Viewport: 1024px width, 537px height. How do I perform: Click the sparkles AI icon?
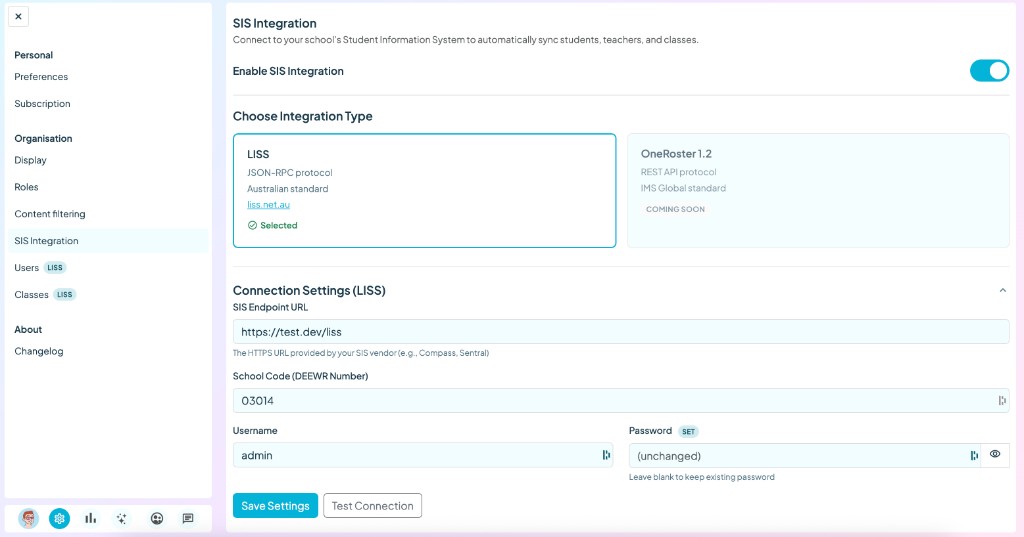point(121,519)
